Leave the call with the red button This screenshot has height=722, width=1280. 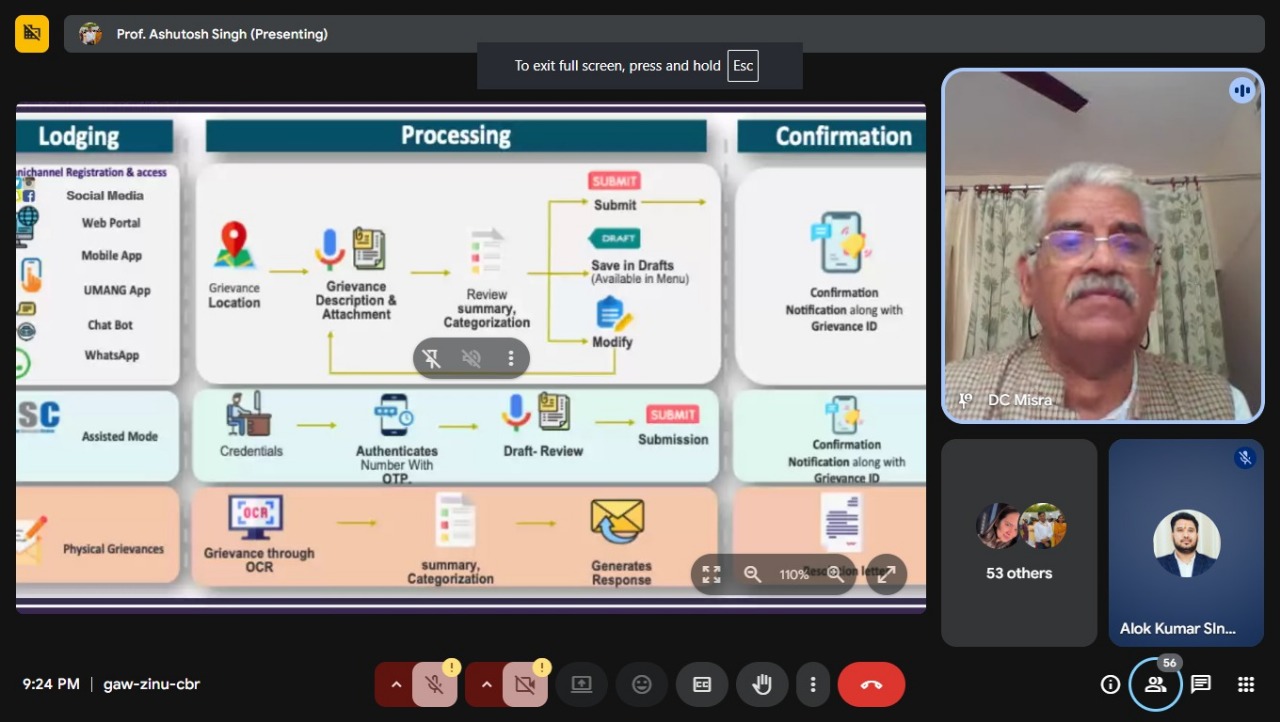871,685
